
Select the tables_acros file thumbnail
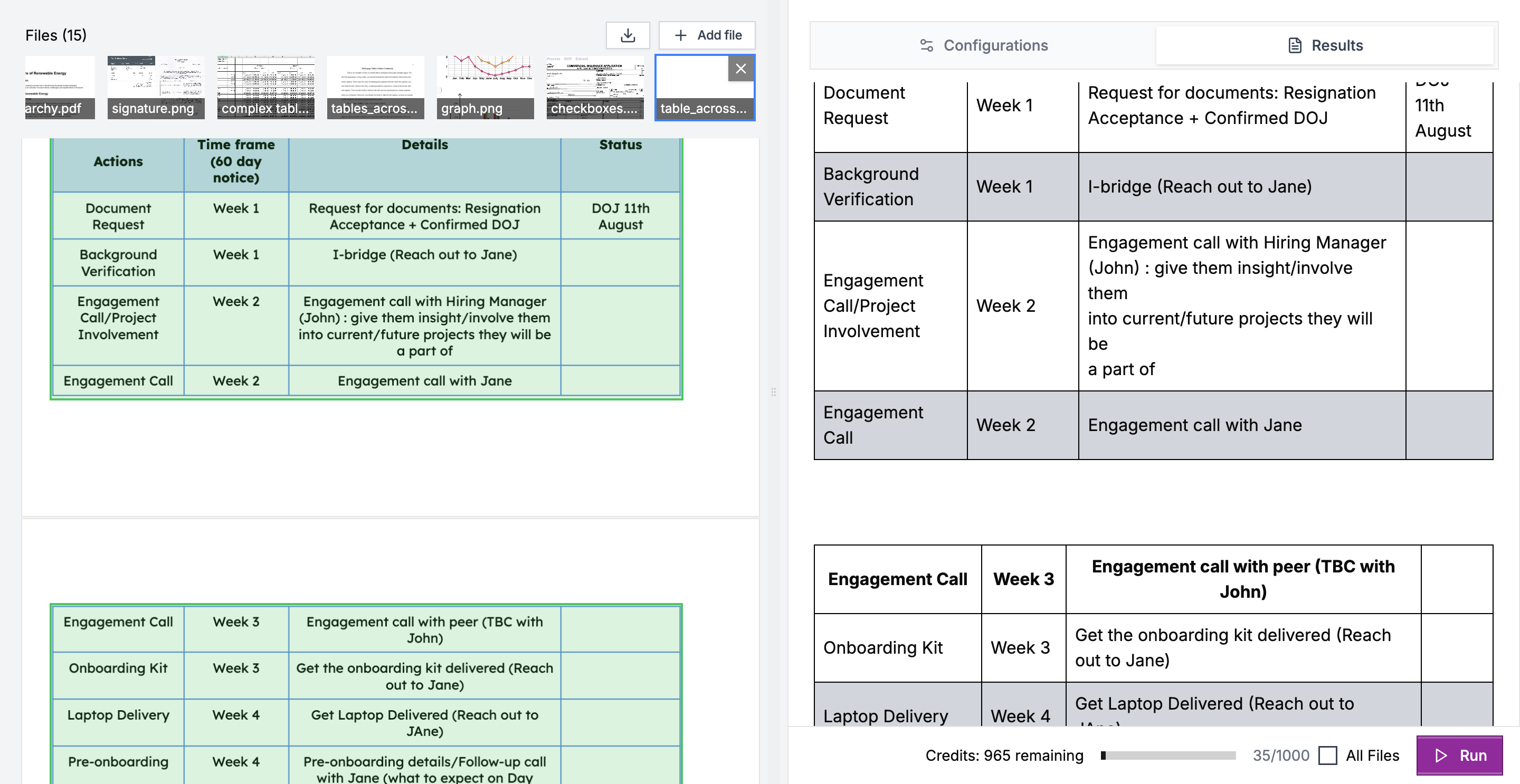coord(375,87)
